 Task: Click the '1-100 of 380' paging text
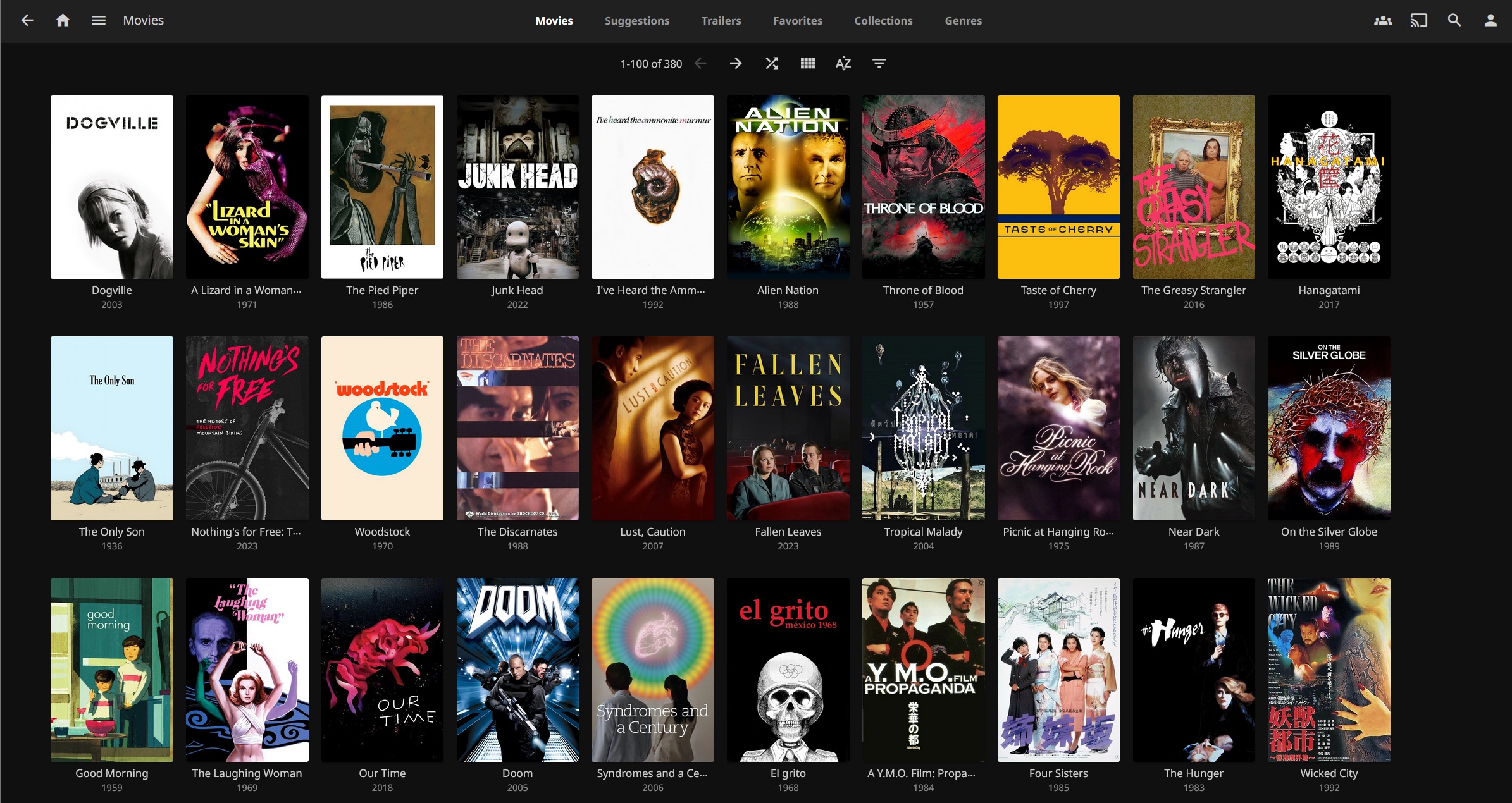click(x=651, y=64)
